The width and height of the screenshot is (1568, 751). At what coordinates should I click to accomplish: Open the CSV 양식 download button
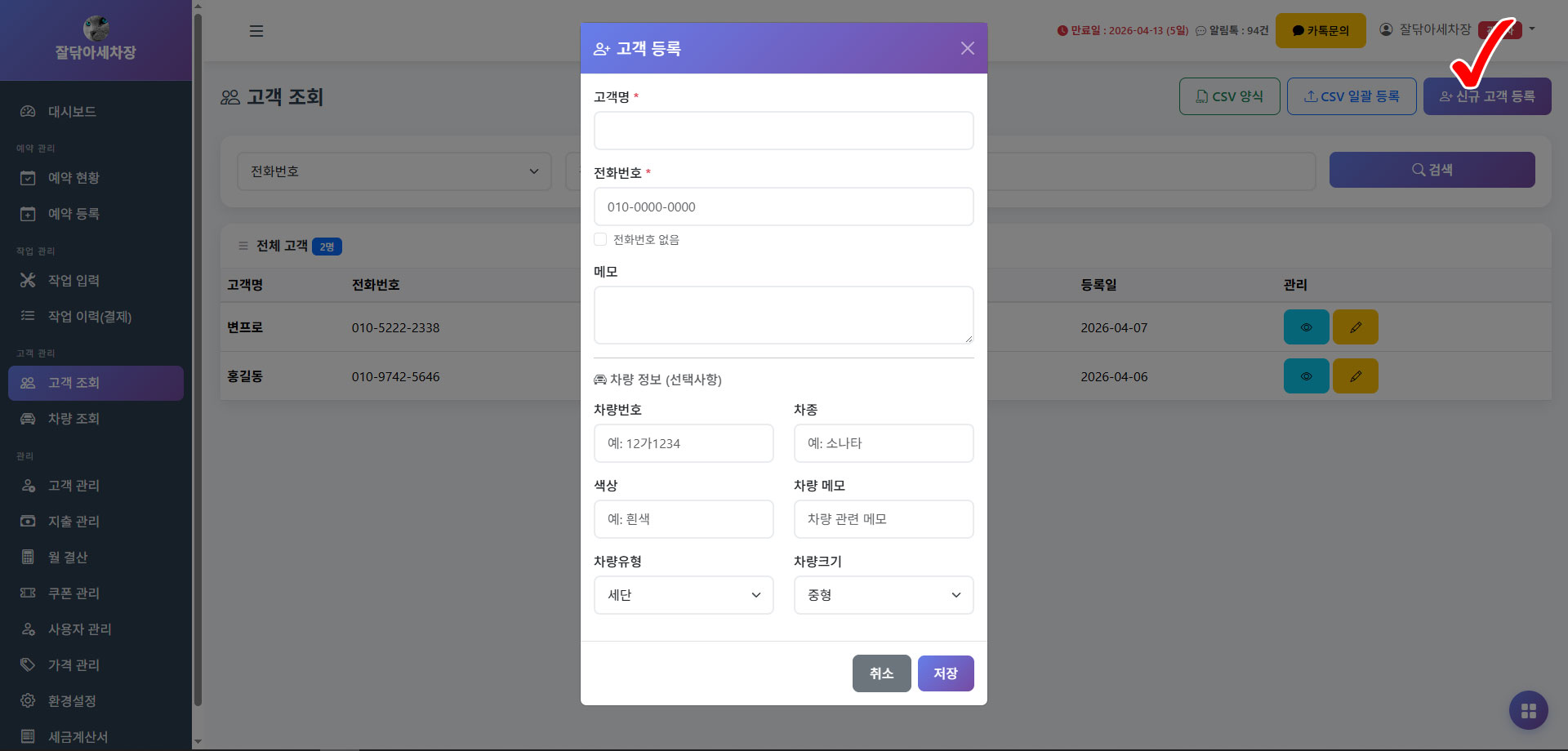pos(1229,96)
